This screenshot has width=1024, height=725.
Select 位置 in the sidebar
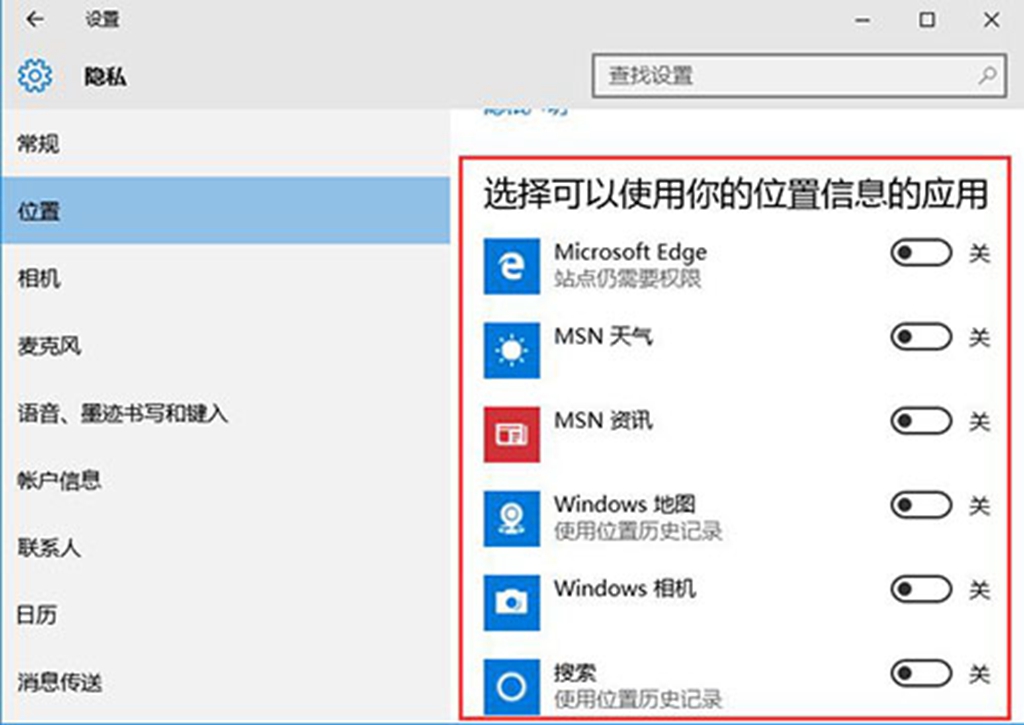click(x=226, y=210)
